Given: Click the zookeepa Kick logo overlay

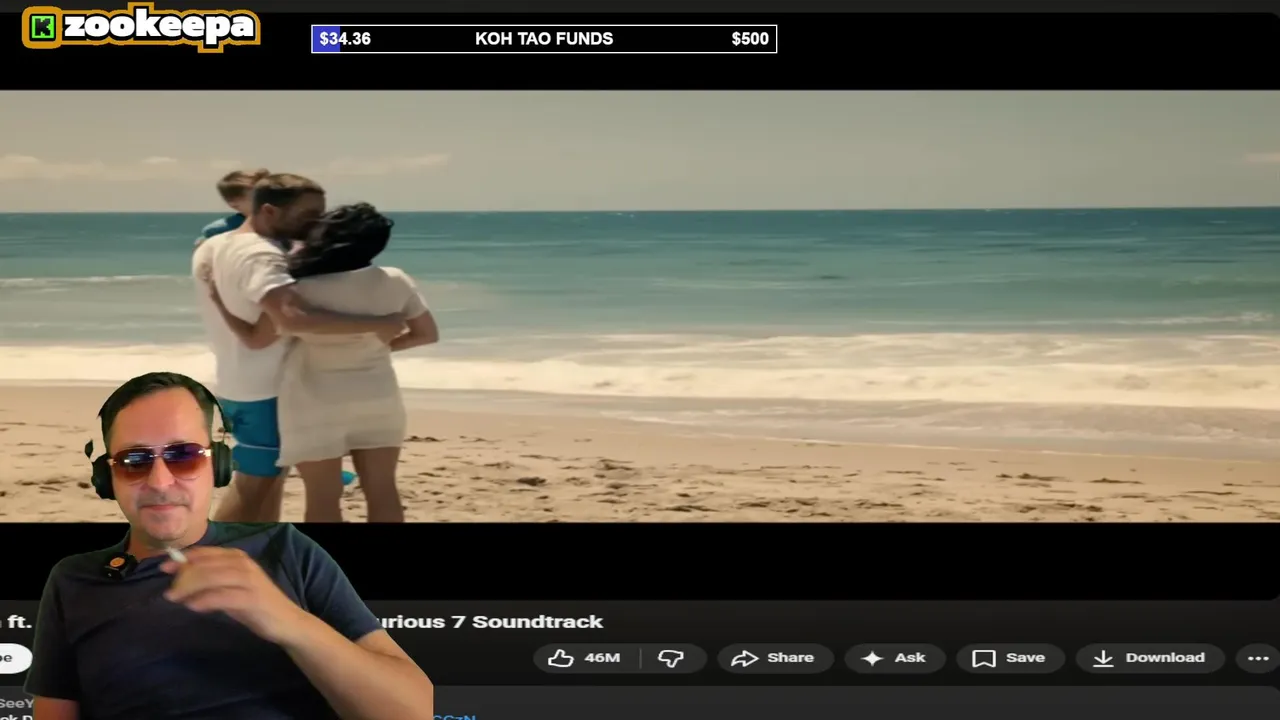Looking at the screenshot, I should [x=141, y=28].
